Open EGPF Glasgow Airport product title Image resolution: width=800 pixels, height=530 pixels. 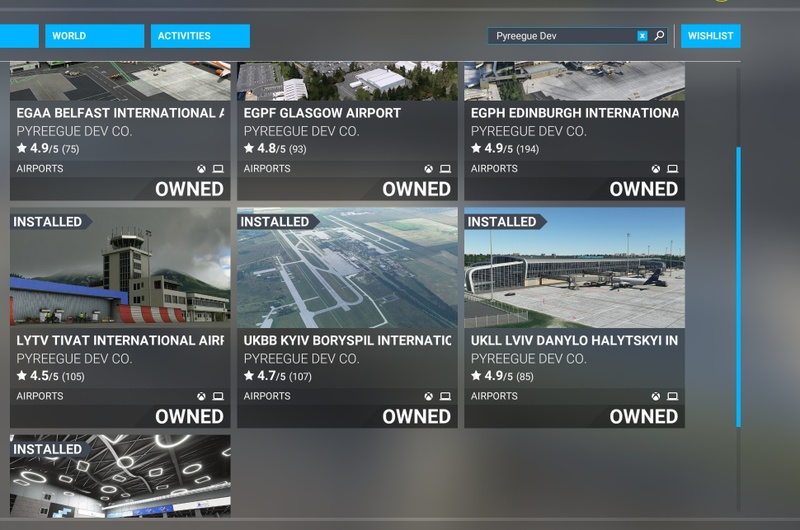(322, 113)
